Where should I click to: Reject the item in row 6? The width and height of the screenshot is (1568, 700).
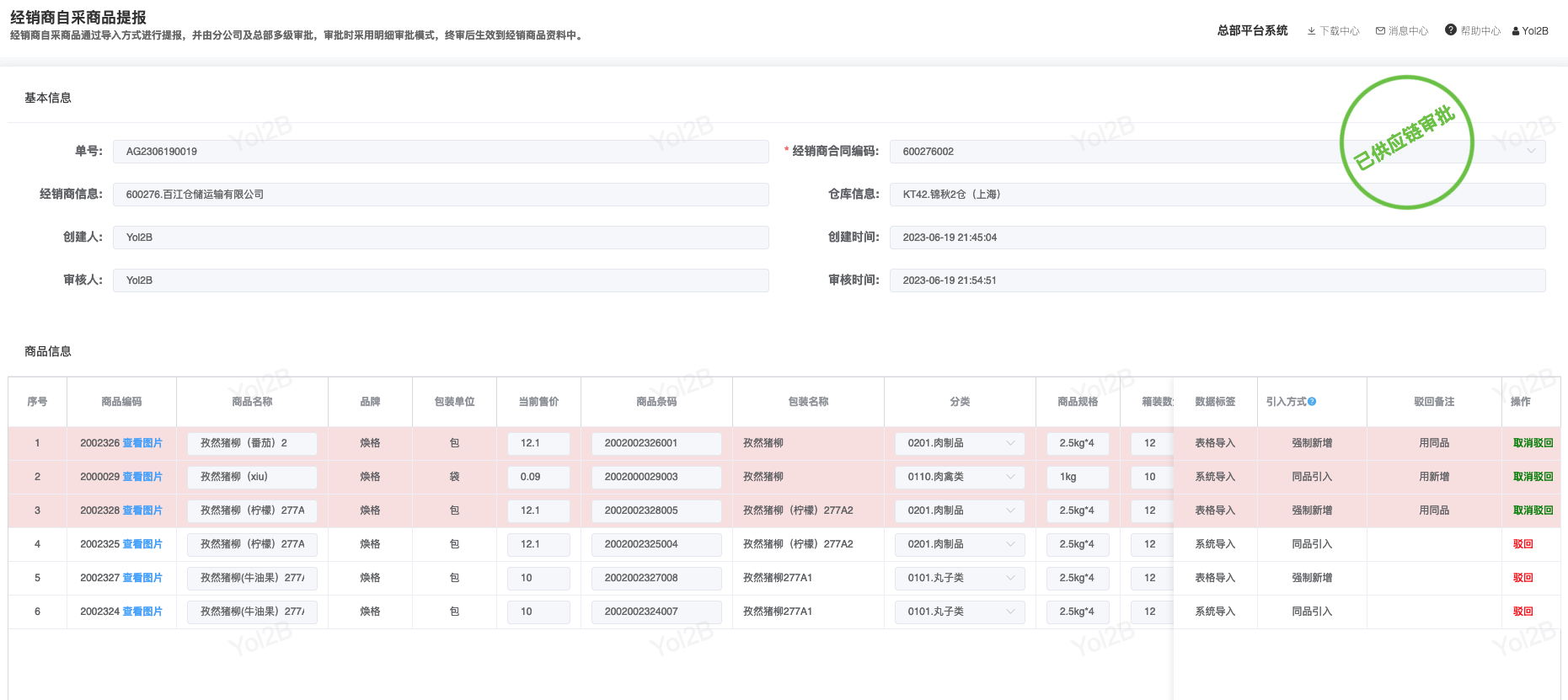1523,612
